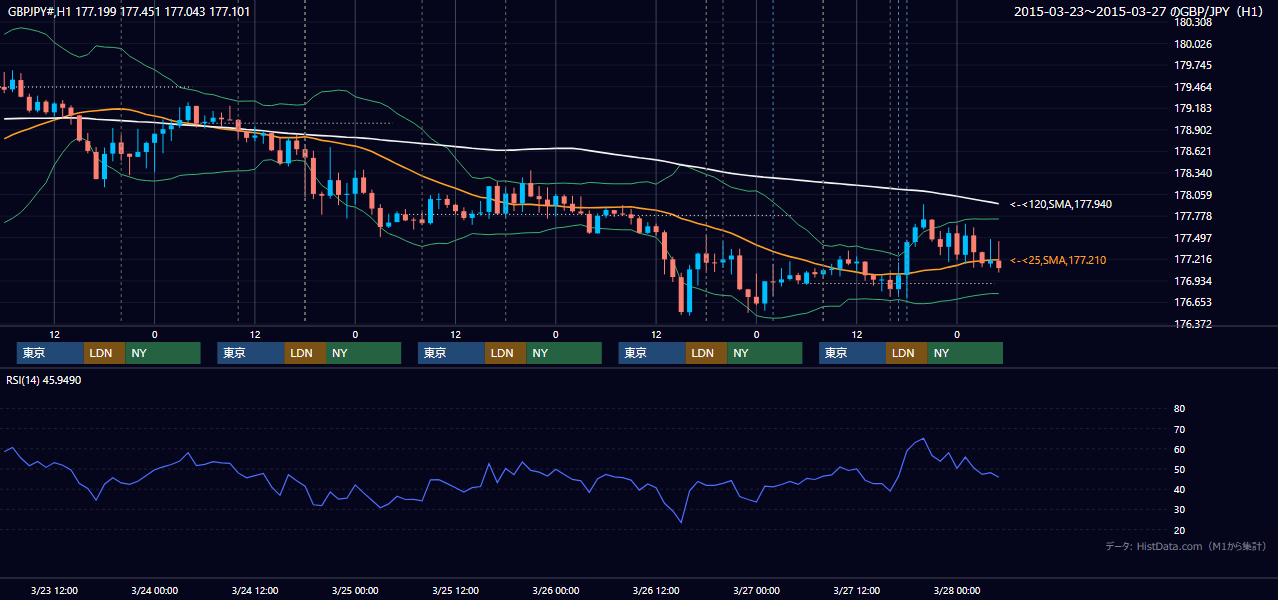Select the 25 SMA 177.210 label
Screen dimensions: 1278x600
pos(1057,260)
